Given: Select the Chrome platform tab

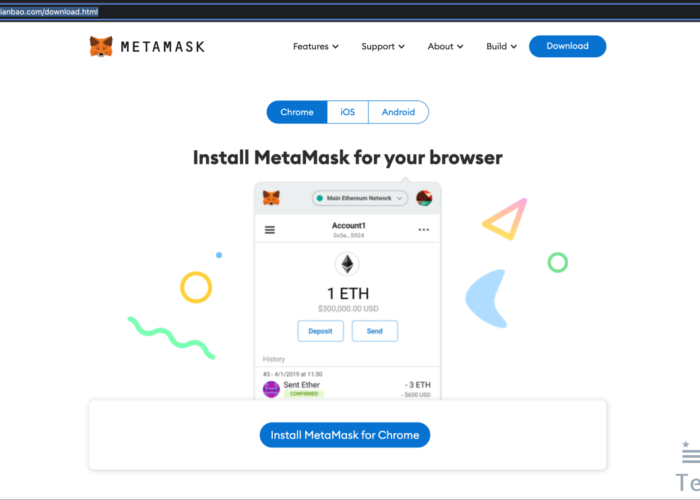Looking at the screenshot, I should point(297,112).
